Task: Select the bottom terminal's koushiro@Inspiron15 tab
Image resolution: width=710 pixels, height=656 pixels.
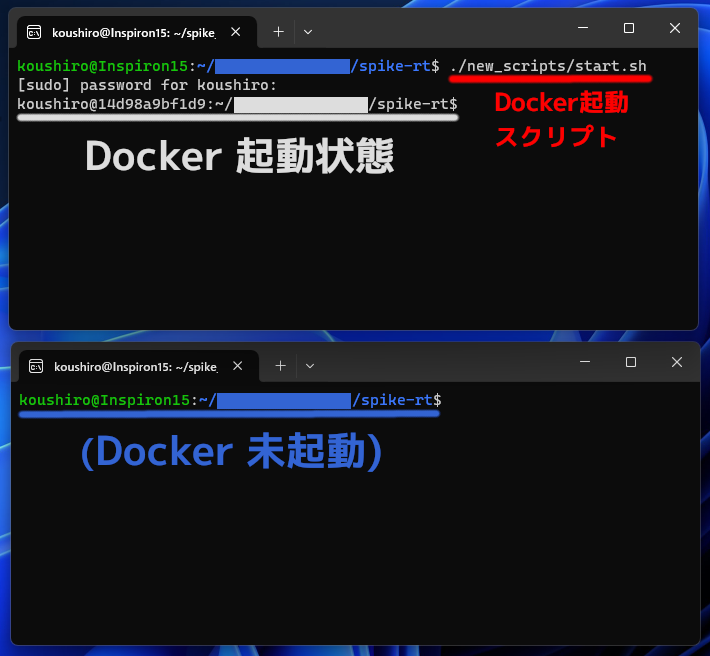Action: 139,366
